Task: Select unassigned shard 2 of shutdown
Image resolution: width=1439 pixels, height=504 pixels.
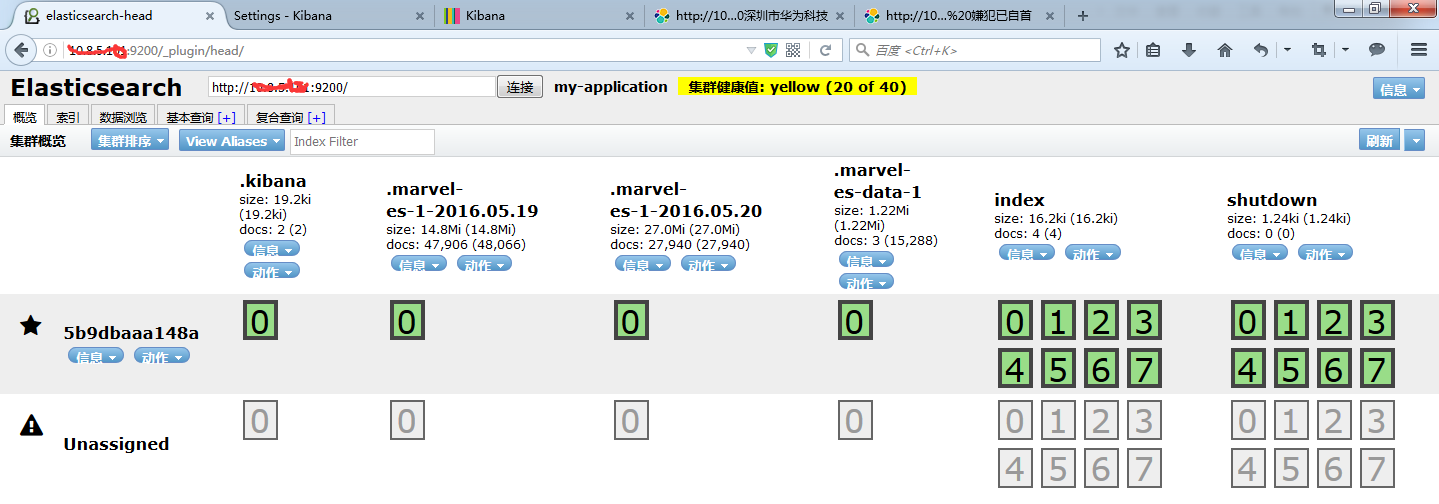Action: tap(1333, 421)
